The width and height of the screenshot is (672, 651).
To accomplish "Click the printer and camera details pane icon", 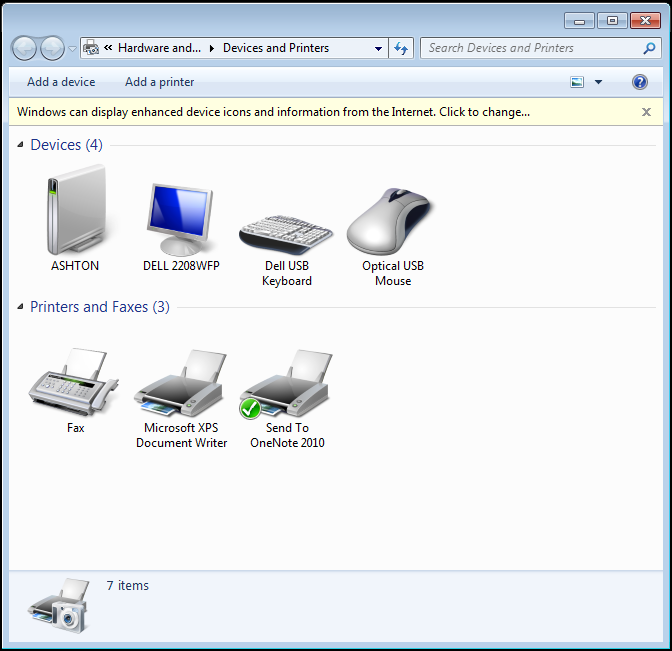I will [59, 605].
